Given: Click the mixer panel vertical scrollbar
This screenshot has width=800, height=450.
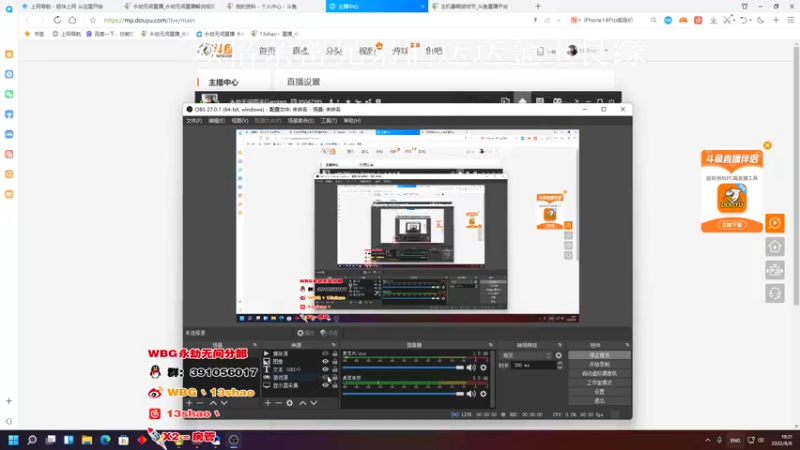Looking at the screenshot, I should (492, 378).
